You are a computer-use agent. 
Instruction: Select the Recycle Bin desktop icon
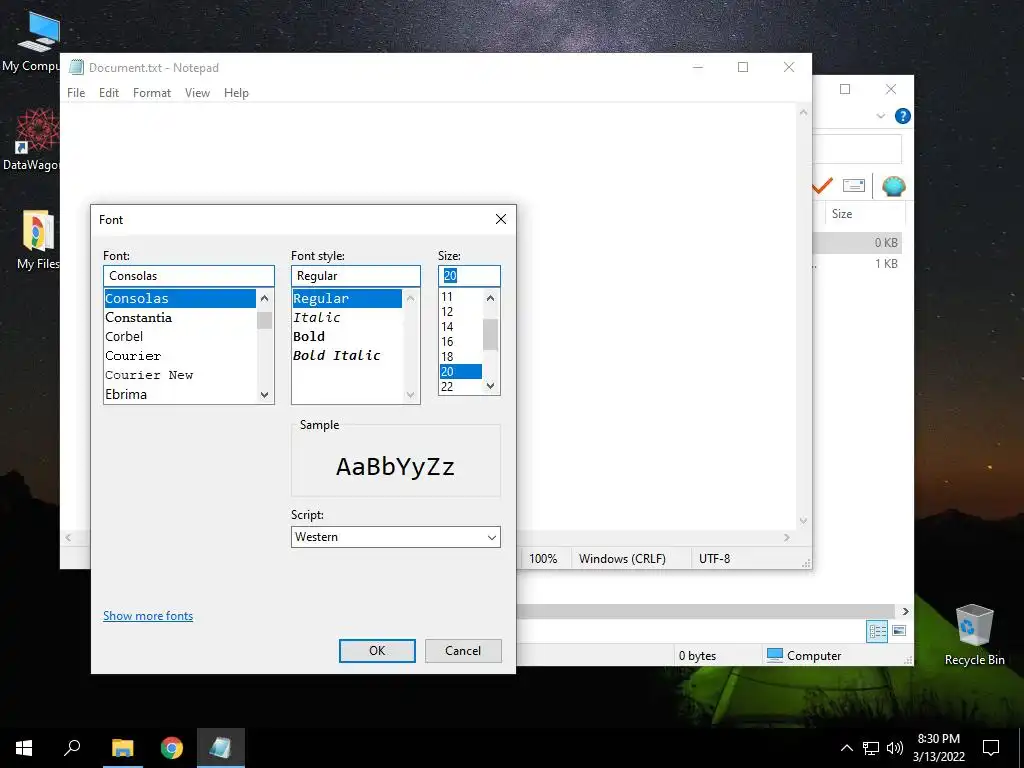coord(974,635)
